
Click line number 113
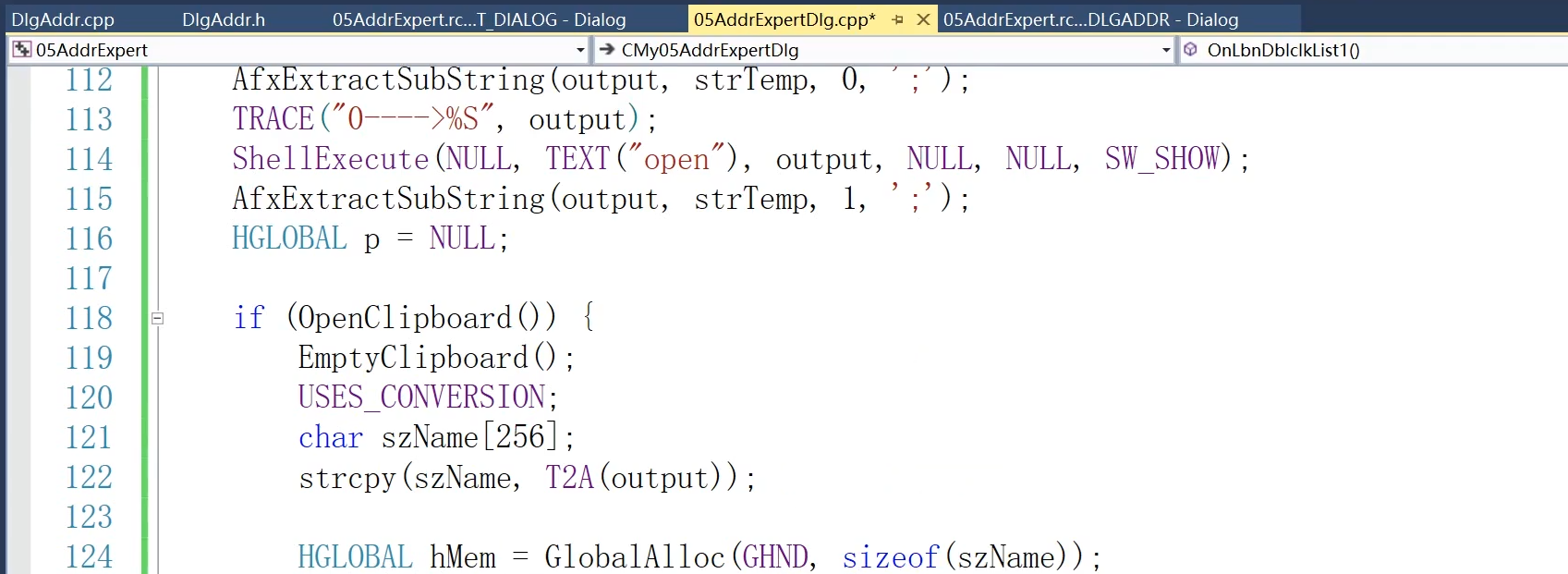pyautogui.click(x=89, y=120)
